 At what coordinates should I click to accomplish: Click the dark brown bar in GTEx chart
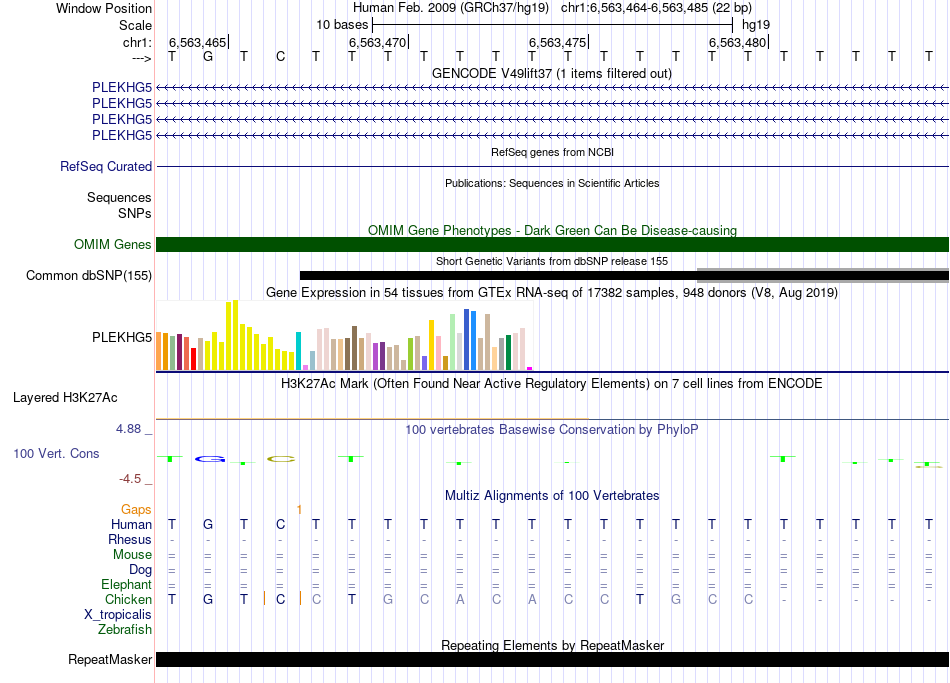point(354,348)
